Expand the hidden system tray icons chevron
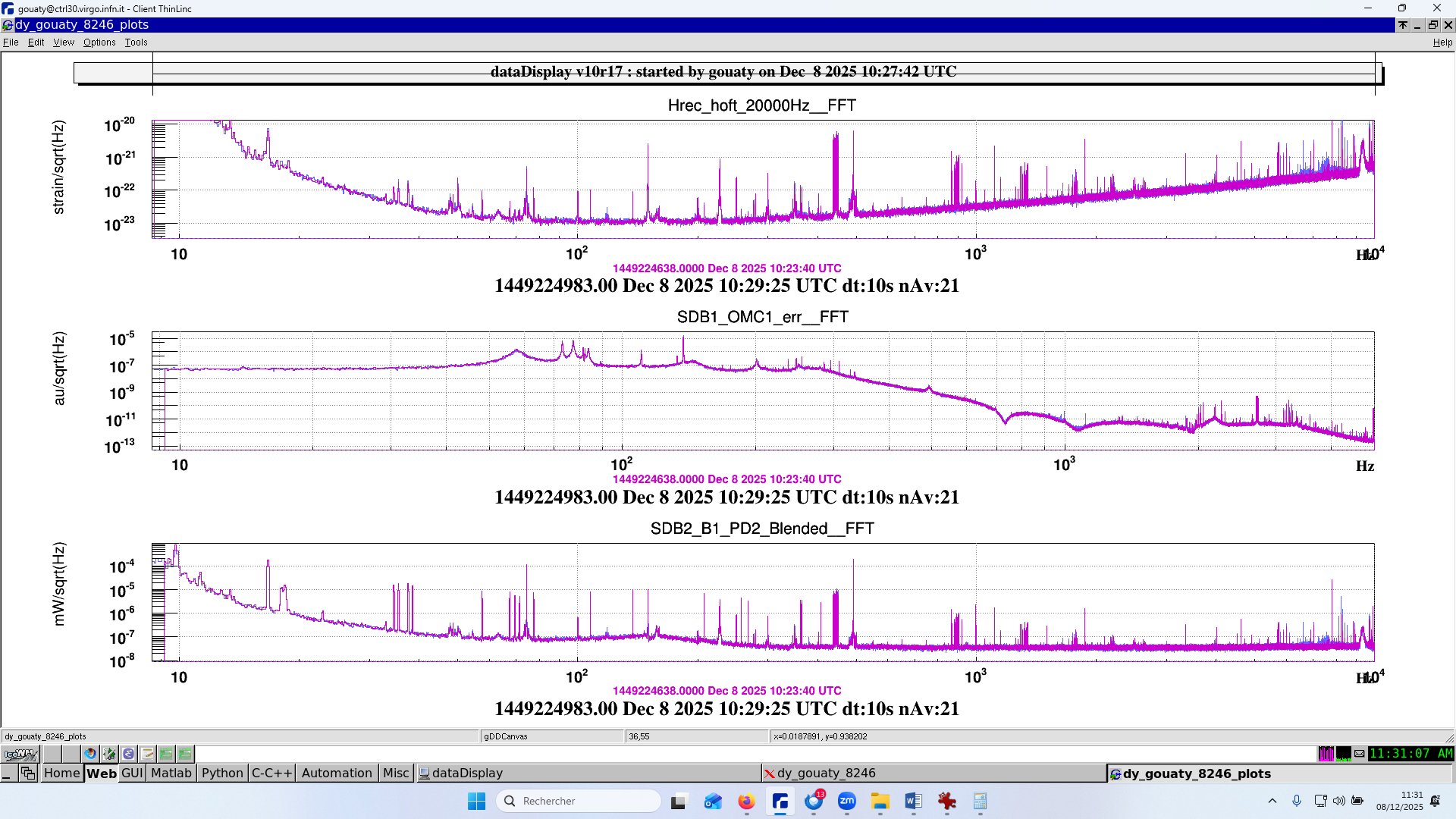 pyautogui.click(x=1272, y=801)
